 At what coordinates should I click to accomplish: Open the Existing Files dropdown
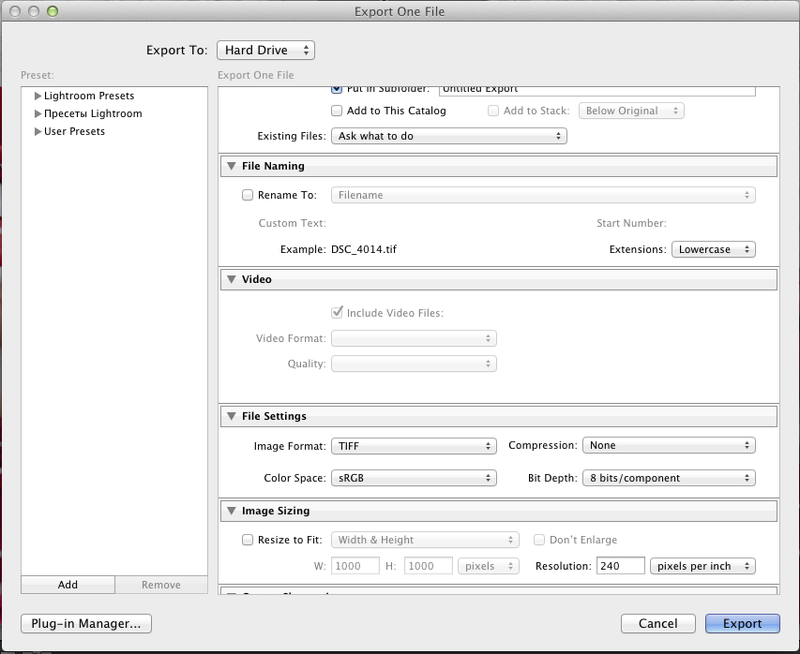coord(449,136)
